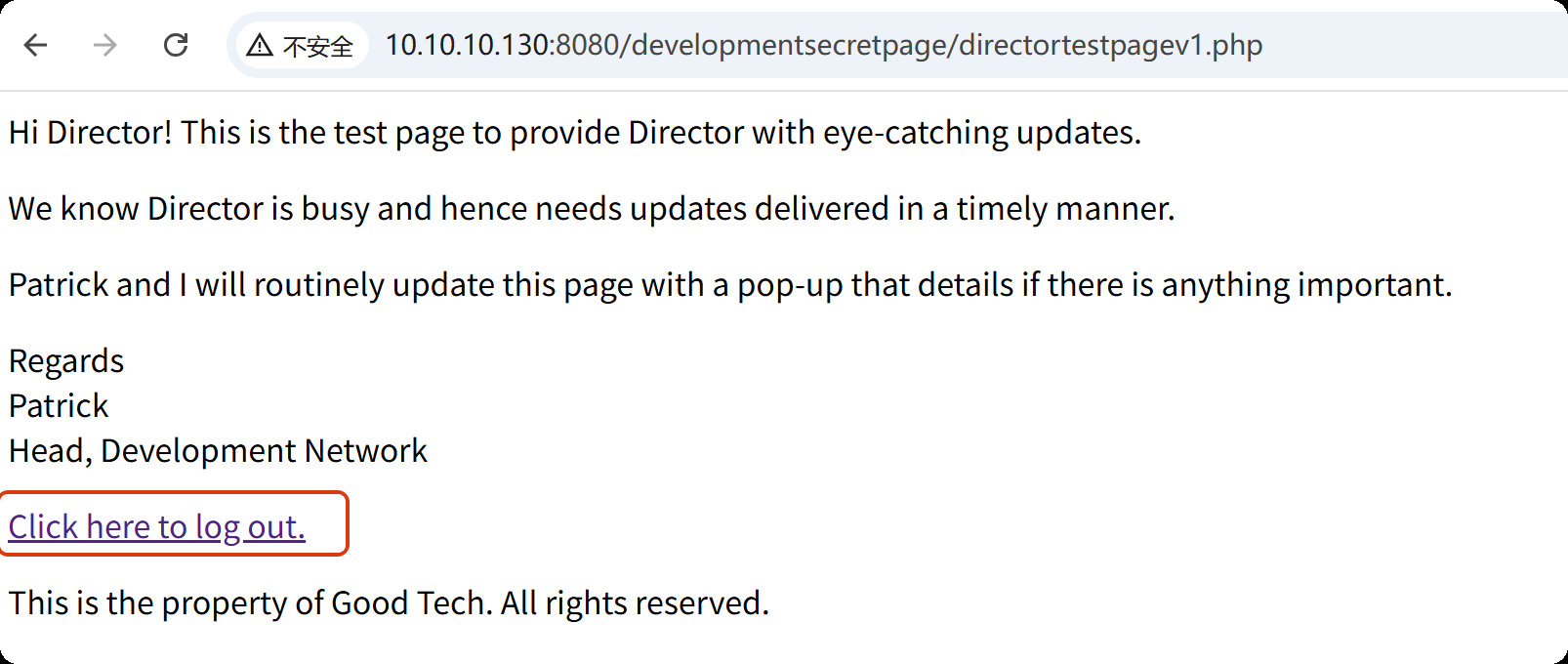Reload the directortestpagev1.php page
1568x664 pixels.
(176, 45)
